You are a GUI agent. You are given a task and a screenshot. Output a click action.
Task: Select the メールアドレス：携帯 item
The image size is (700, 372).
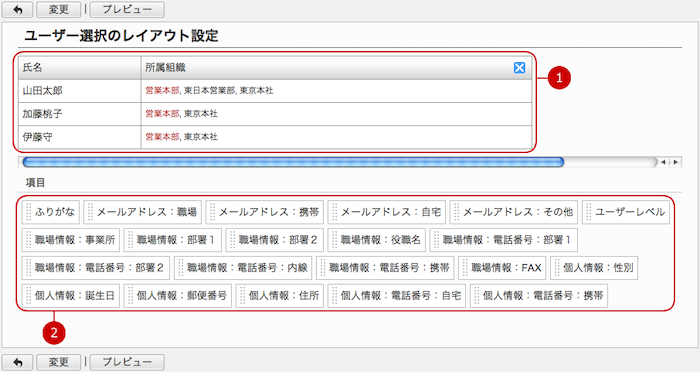[x=264, y=212]
